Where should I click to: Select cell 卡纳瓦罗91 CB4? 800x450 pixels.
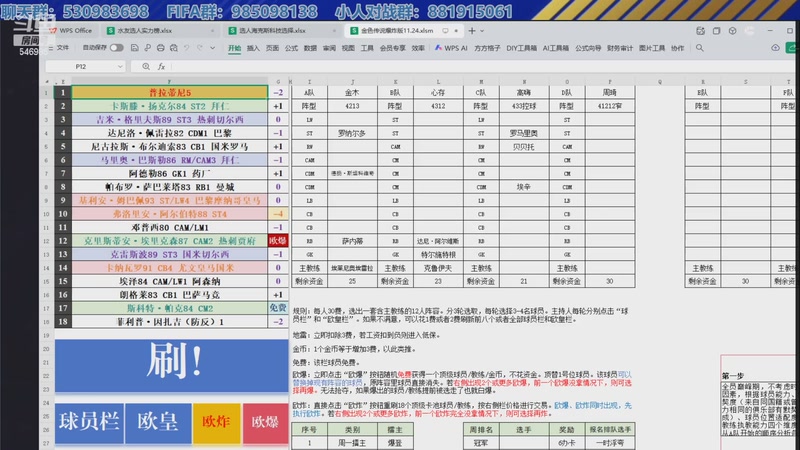169,267
